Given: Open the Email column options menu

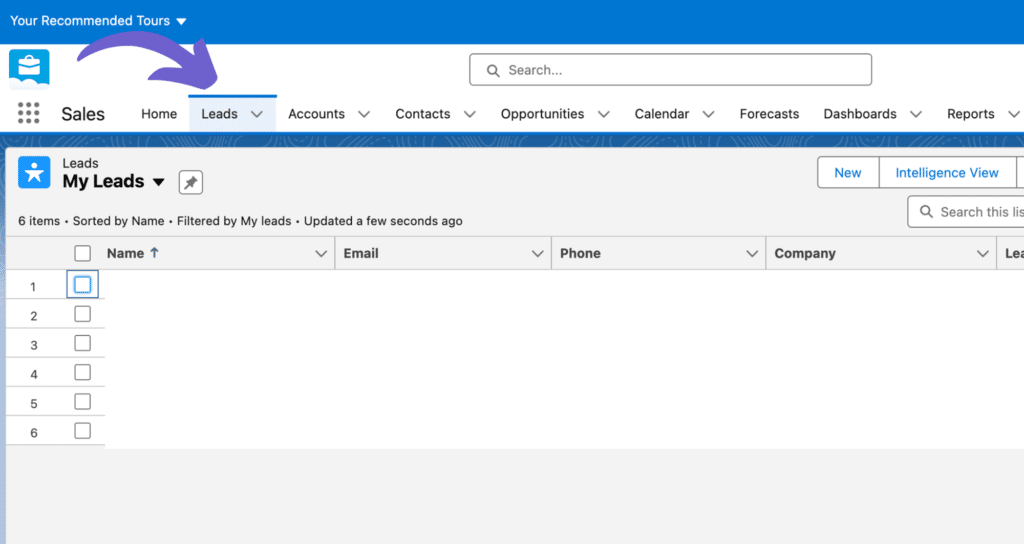Looking at the screenshot, I should 539,254.
